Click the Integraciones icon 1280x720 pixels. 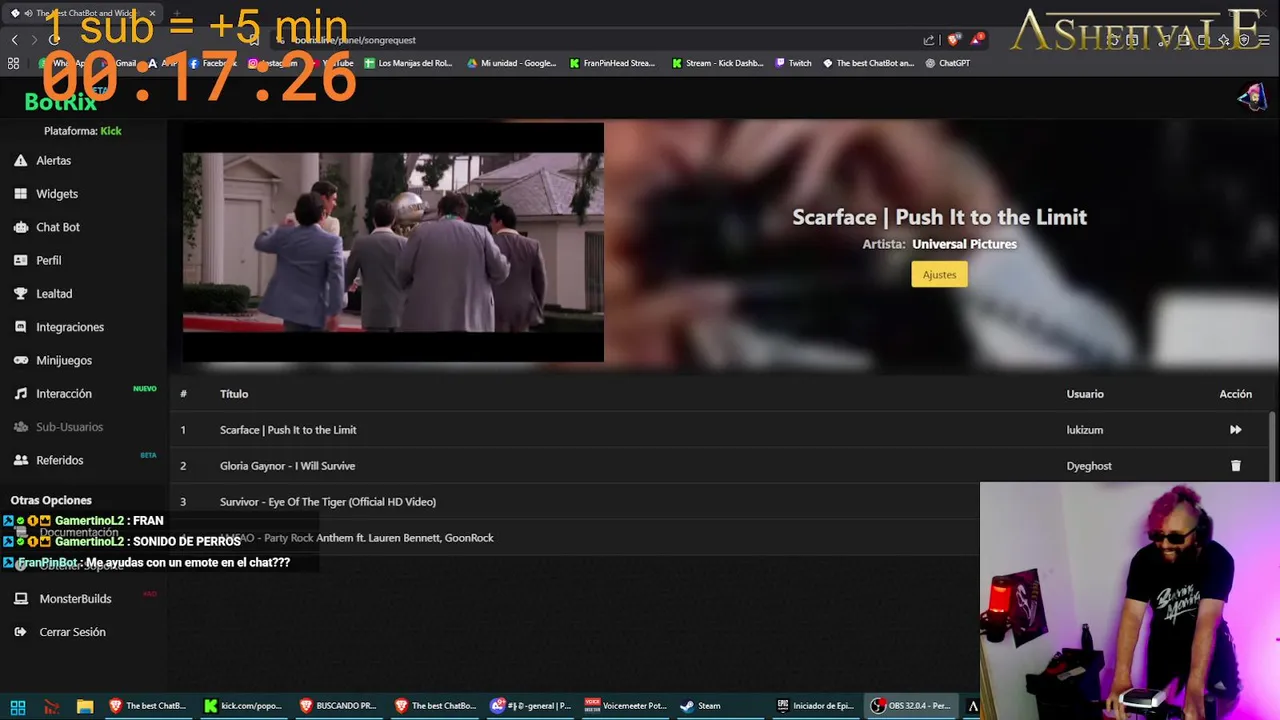(x=20, y=327)
